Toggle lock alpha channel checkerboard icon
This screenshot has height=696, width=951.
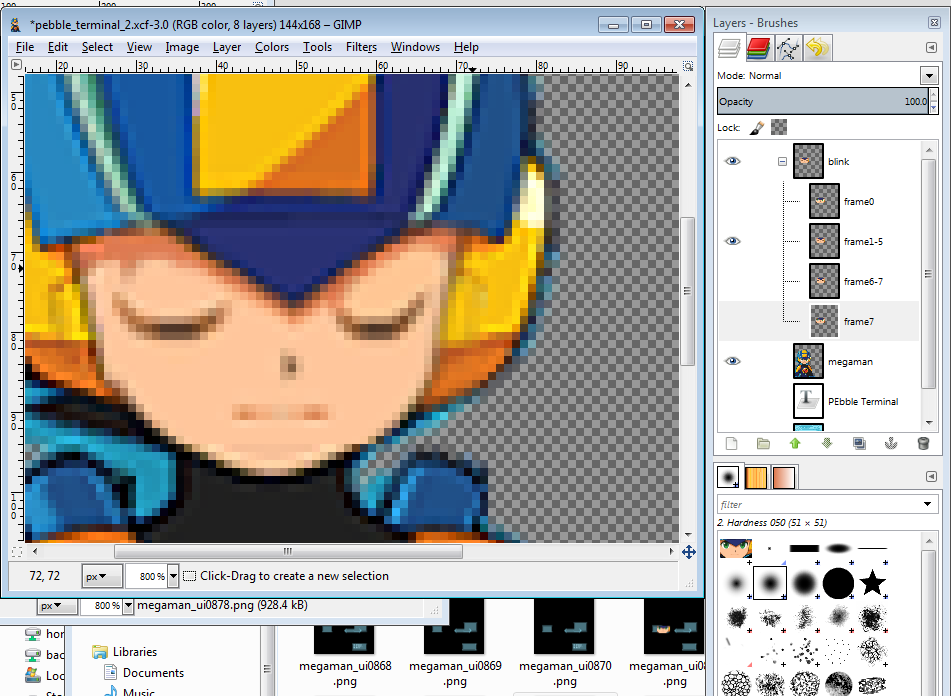(779, 127)
